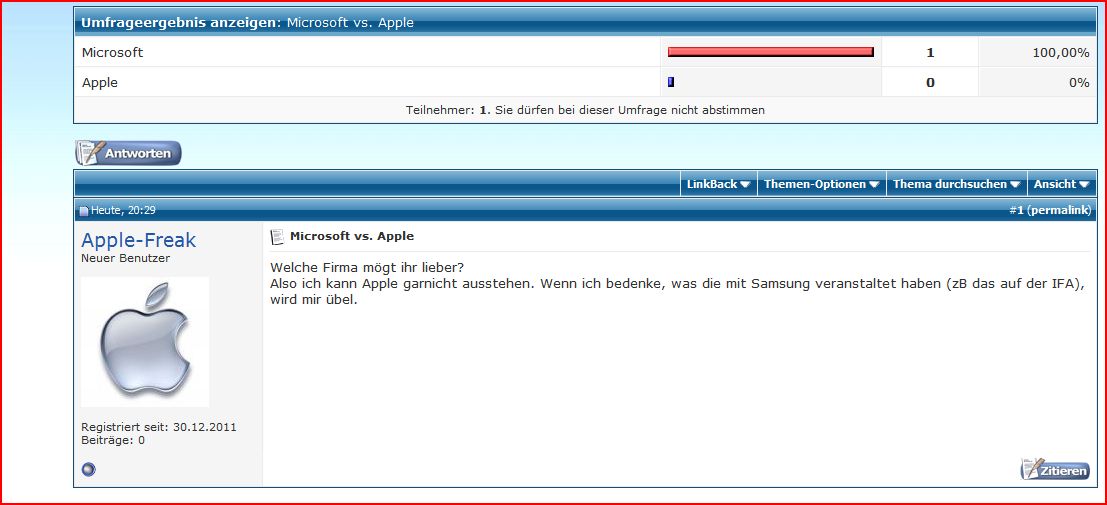
Task: Open the Apple-Freak user profile link
Action: pos(138,240)
